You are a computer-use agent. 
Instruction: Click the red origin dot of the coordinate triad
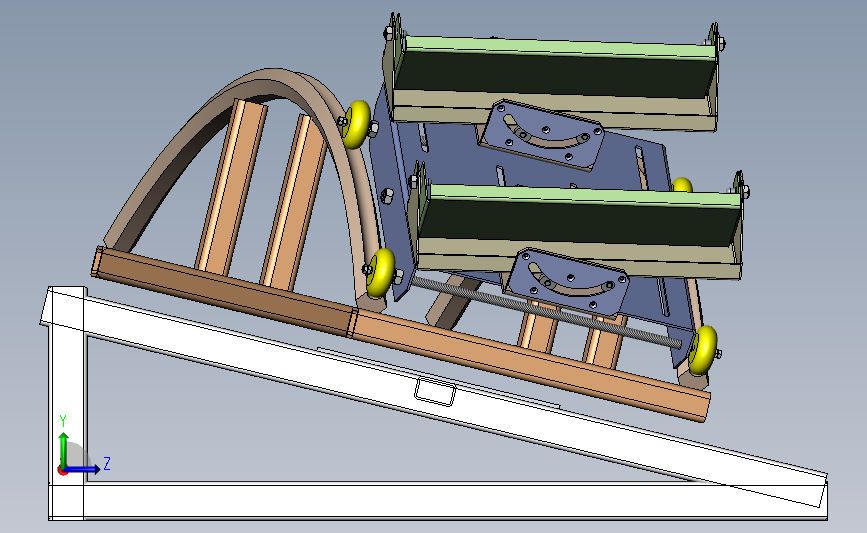click(x=62, y=471)
